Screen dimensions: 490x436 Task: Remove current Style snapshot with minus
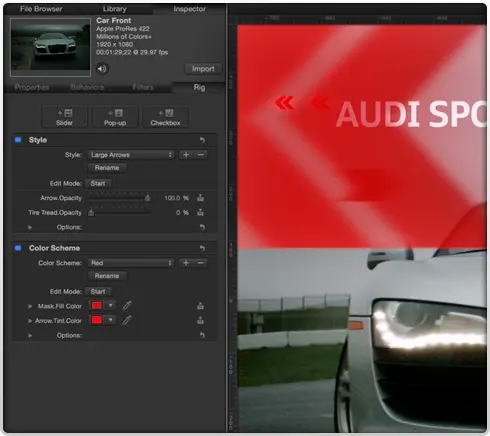(x=201, y=155)
